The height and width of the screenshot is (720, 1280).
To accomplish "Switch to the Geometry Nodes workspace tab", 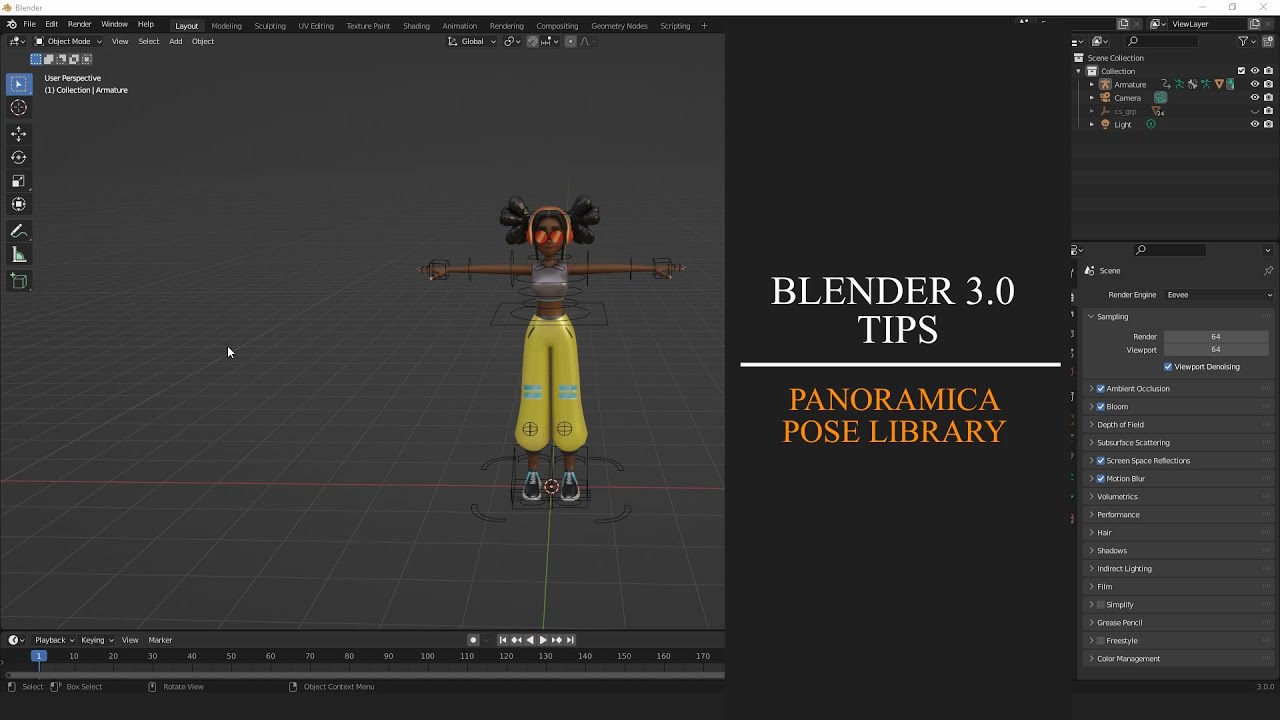I will tap(619, 26).
